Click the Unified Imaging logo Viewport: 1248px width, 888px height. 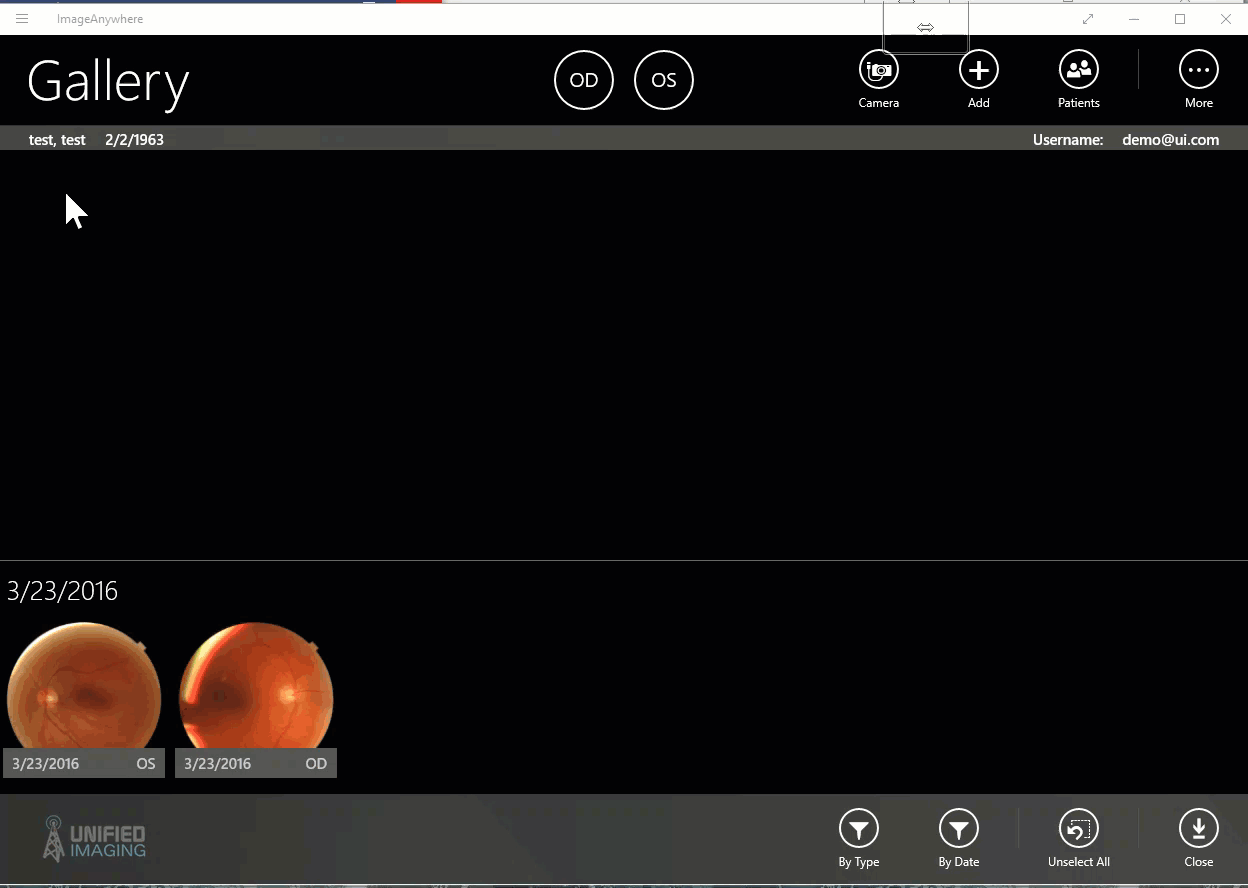tap(96, 839)
